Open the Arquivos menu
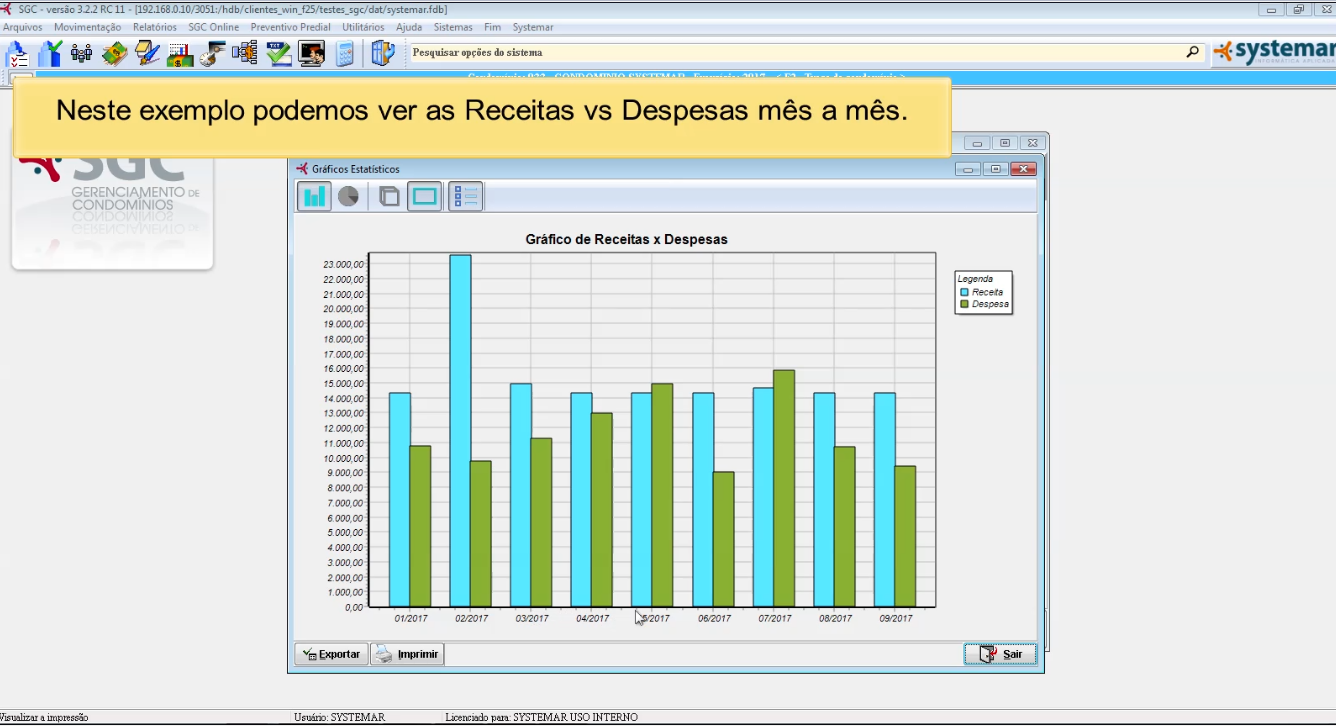Image resolution: width=1336 pixels, height=726 pixels. 22,27
